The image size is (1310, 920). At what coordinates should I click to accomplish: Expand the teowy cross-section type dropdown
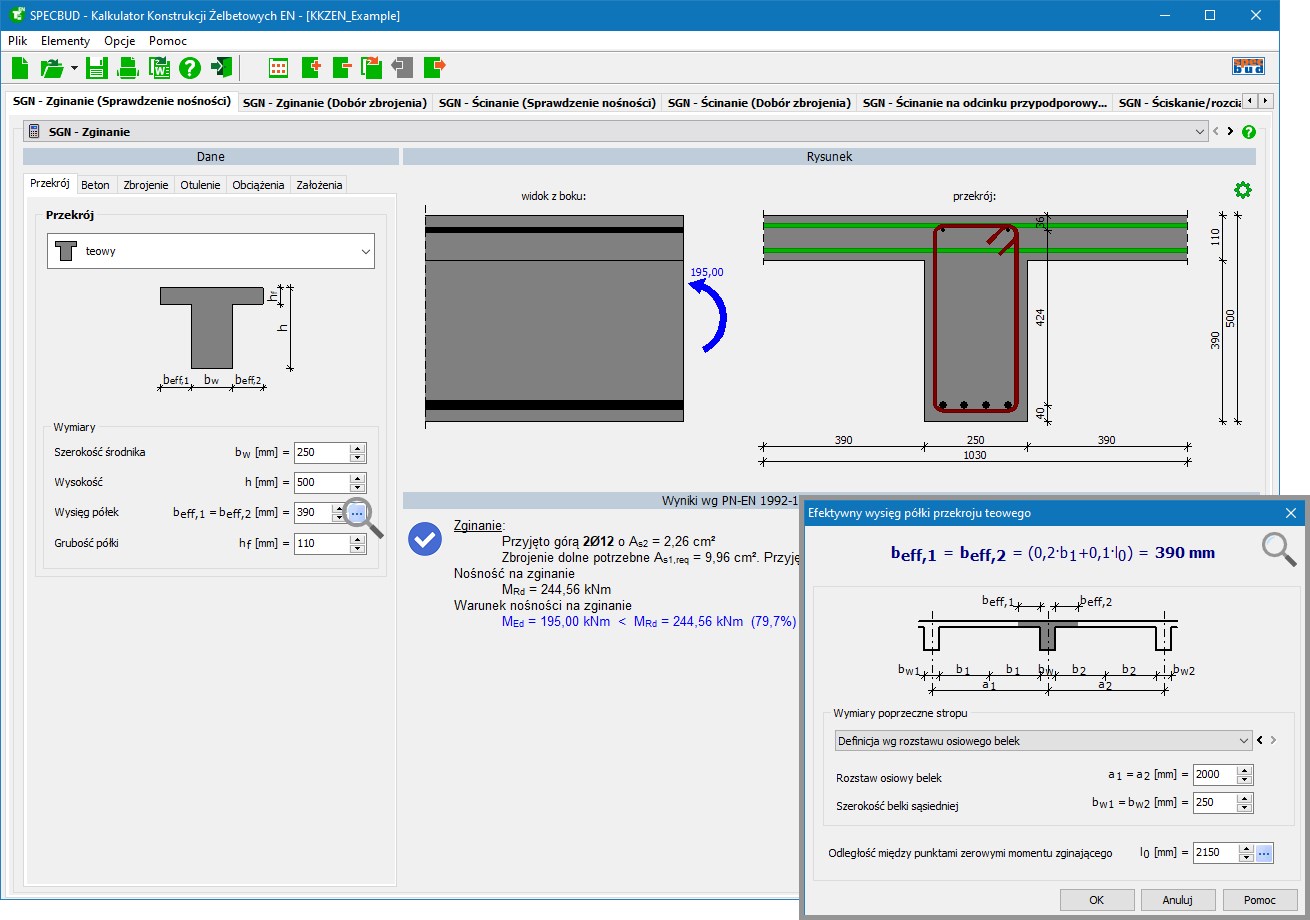pyautogui.click(x=364, y=252)
